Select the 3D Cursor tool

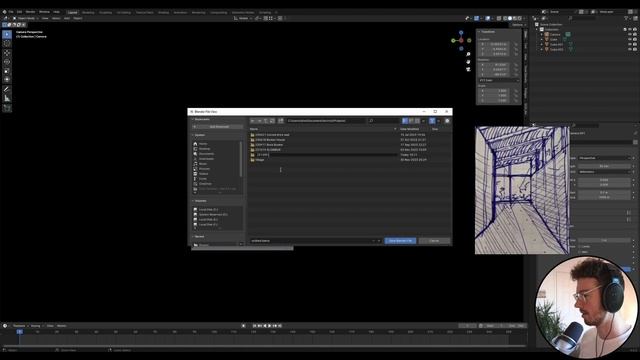[7, 43]
